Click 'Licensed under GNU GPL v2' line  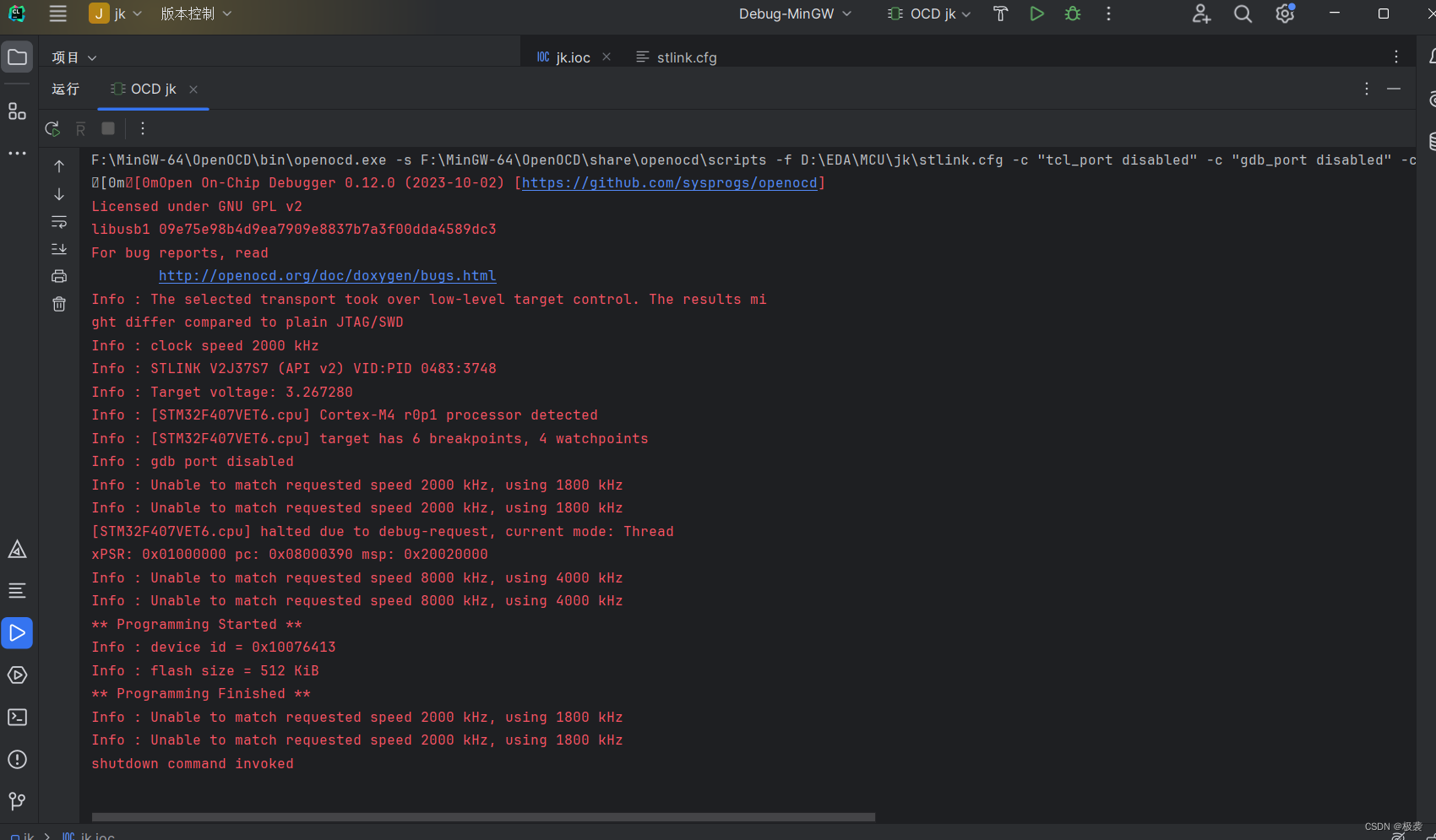197,207
